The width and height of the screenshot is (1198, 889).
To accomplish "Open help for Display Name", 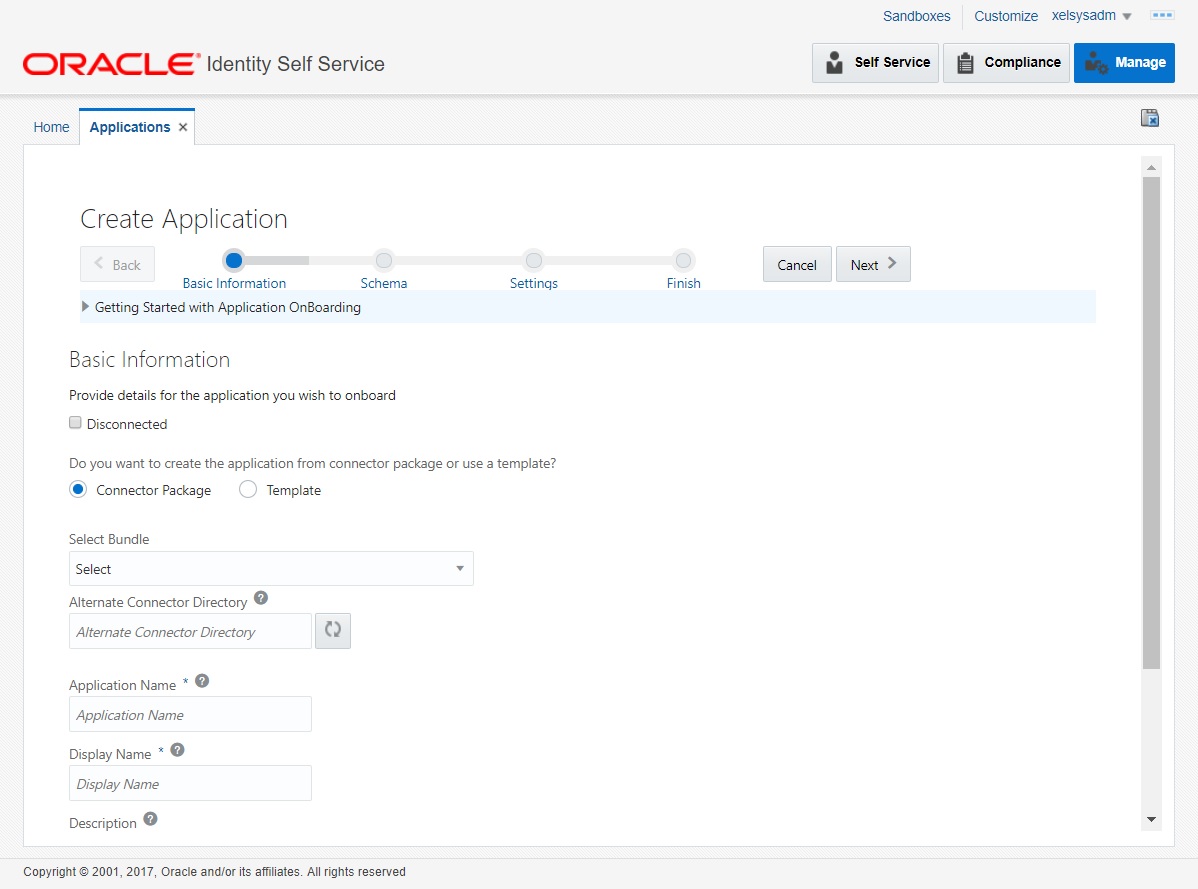I will click(177, 748).
